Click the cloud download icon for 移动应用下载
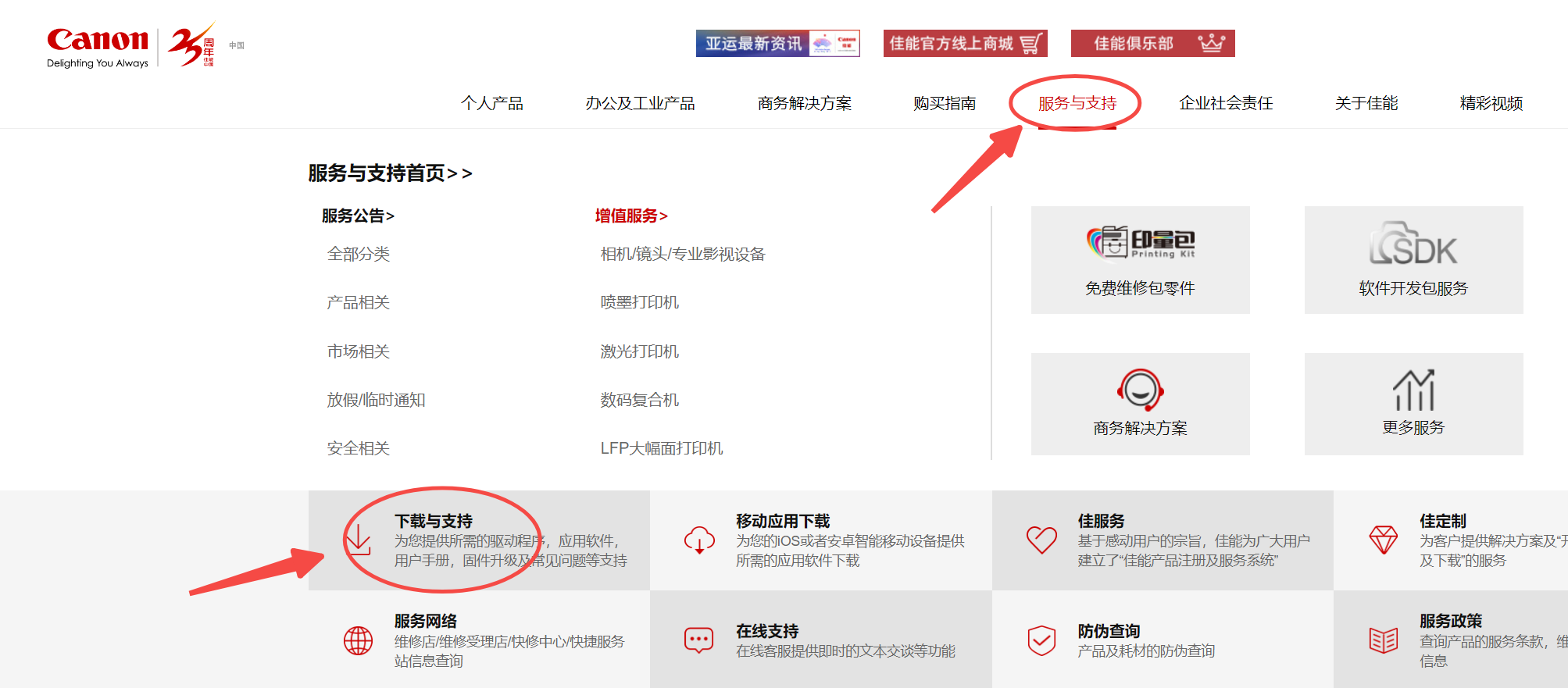 [x=699, y=540]
